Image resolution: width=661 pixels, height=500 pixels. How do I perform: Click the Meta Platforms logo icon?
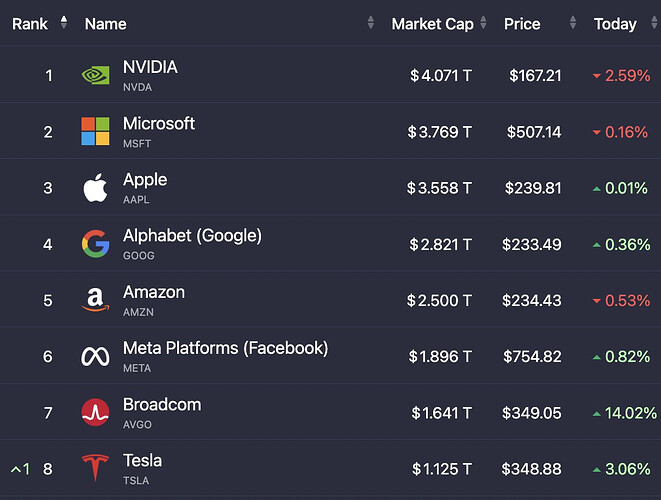95,356
